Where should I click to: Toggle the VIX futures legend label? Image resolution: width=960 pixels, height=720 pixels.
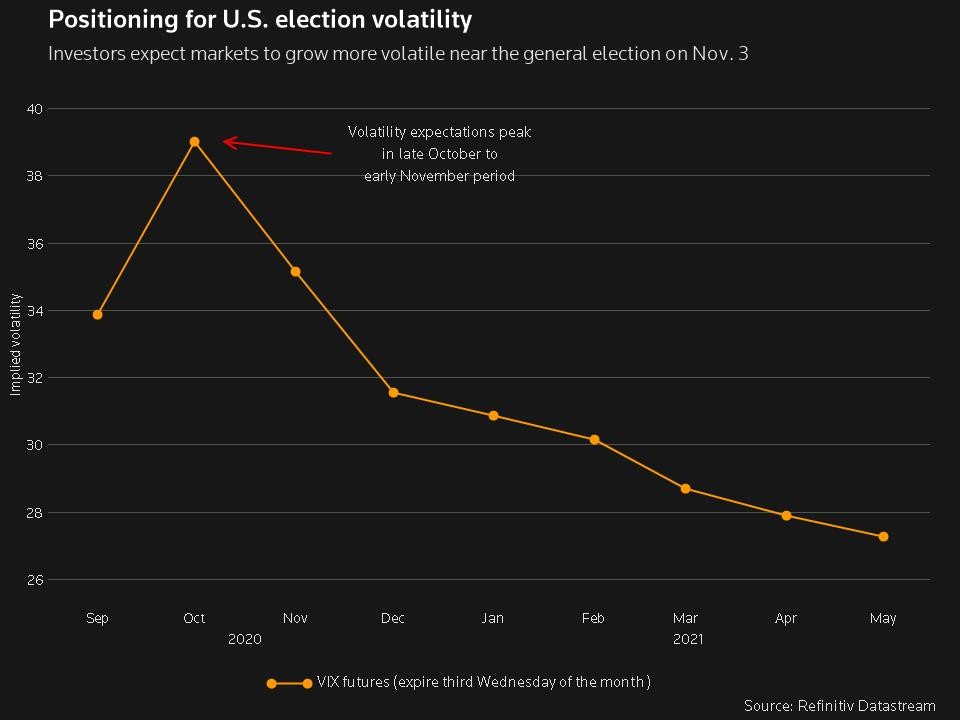483,683
